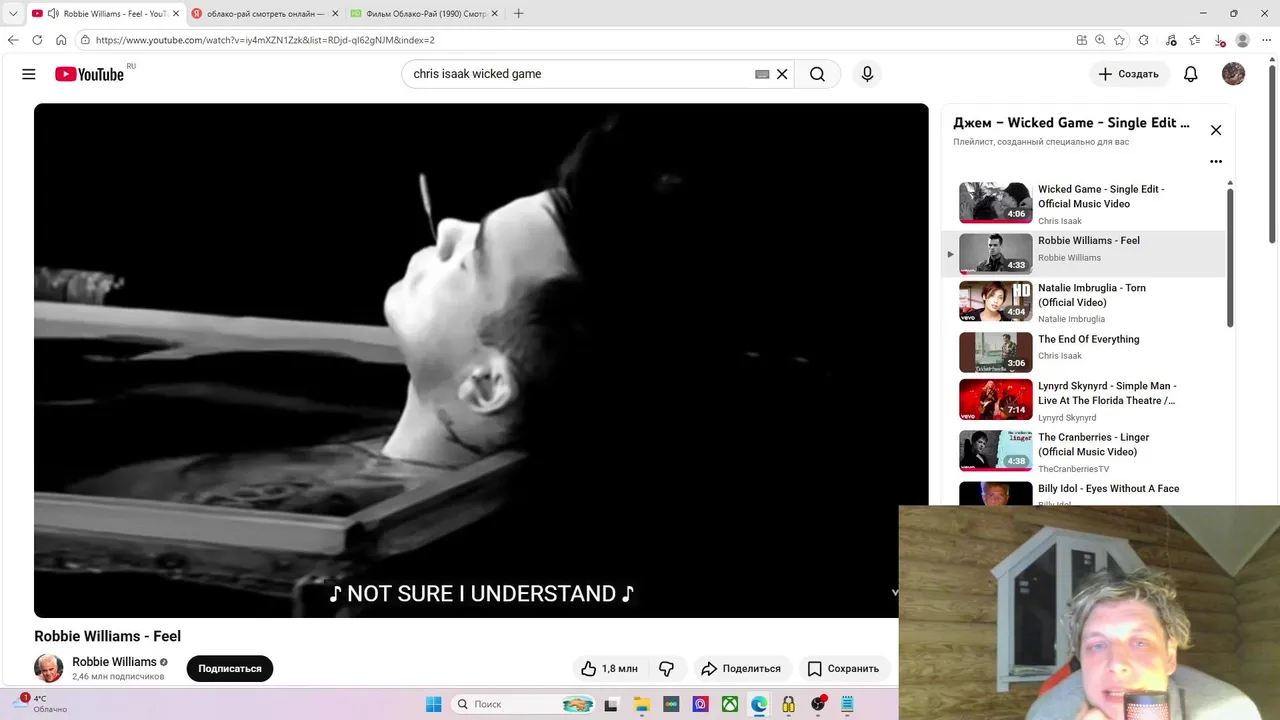Open OBS Studio from taskbar
Viewport: 1280px width, 720px height.
pos(818,704)
